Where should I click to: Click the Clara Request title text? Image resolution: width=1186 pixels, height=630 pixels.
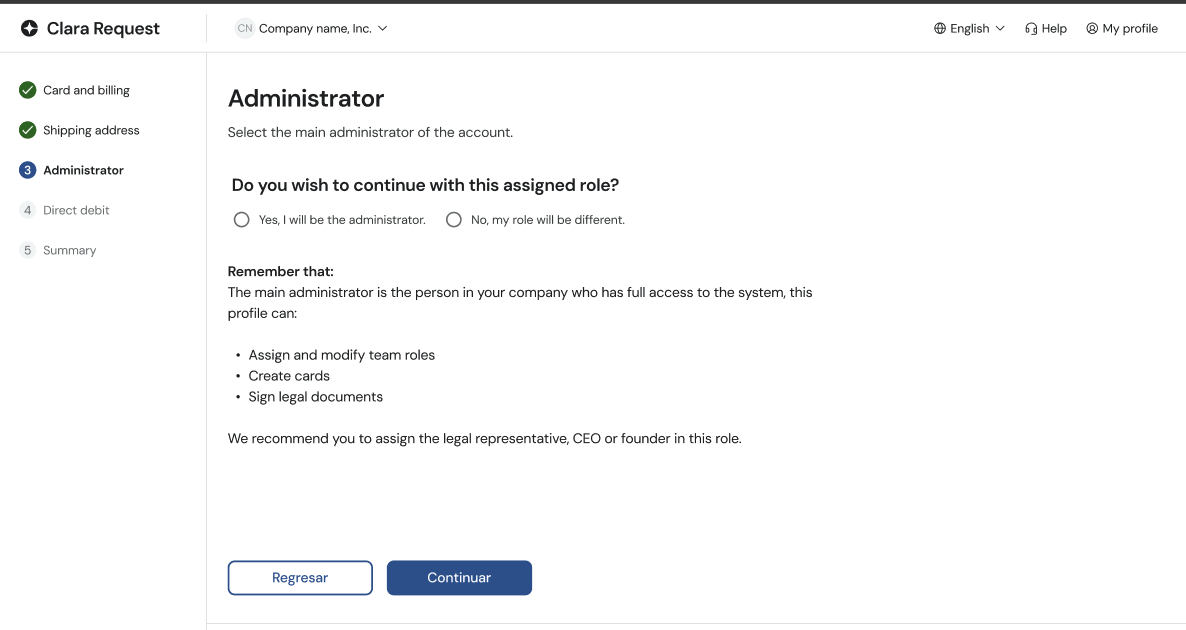click(103, 29)
